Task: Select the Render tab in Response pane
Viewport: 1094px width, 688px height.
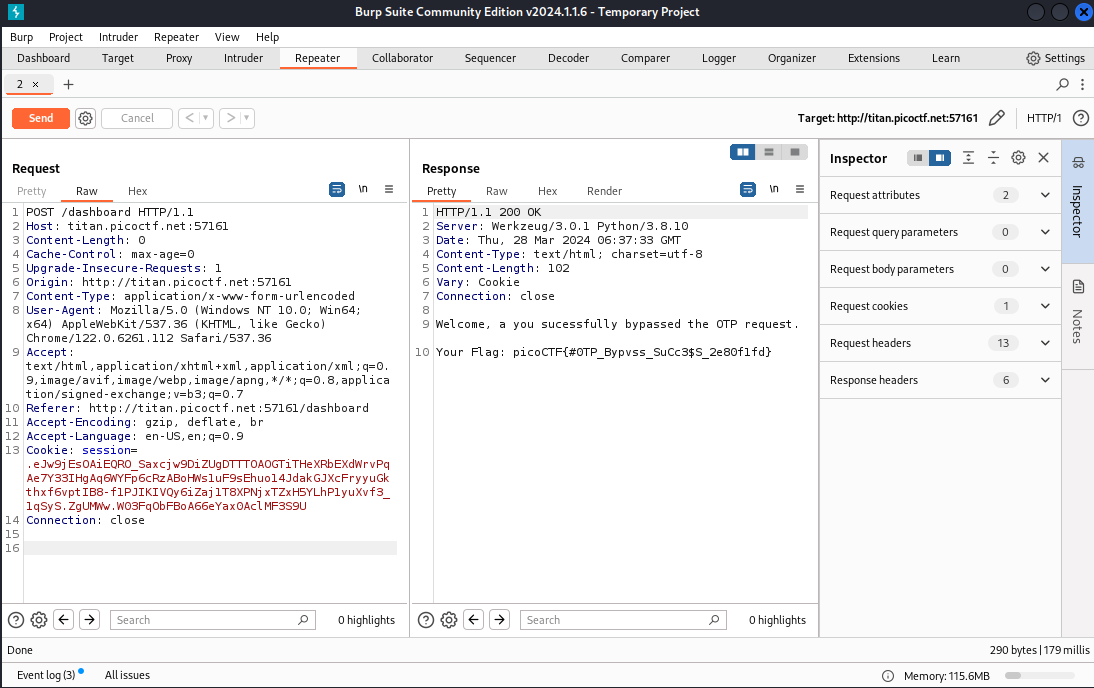Action: tap(604, 191)
